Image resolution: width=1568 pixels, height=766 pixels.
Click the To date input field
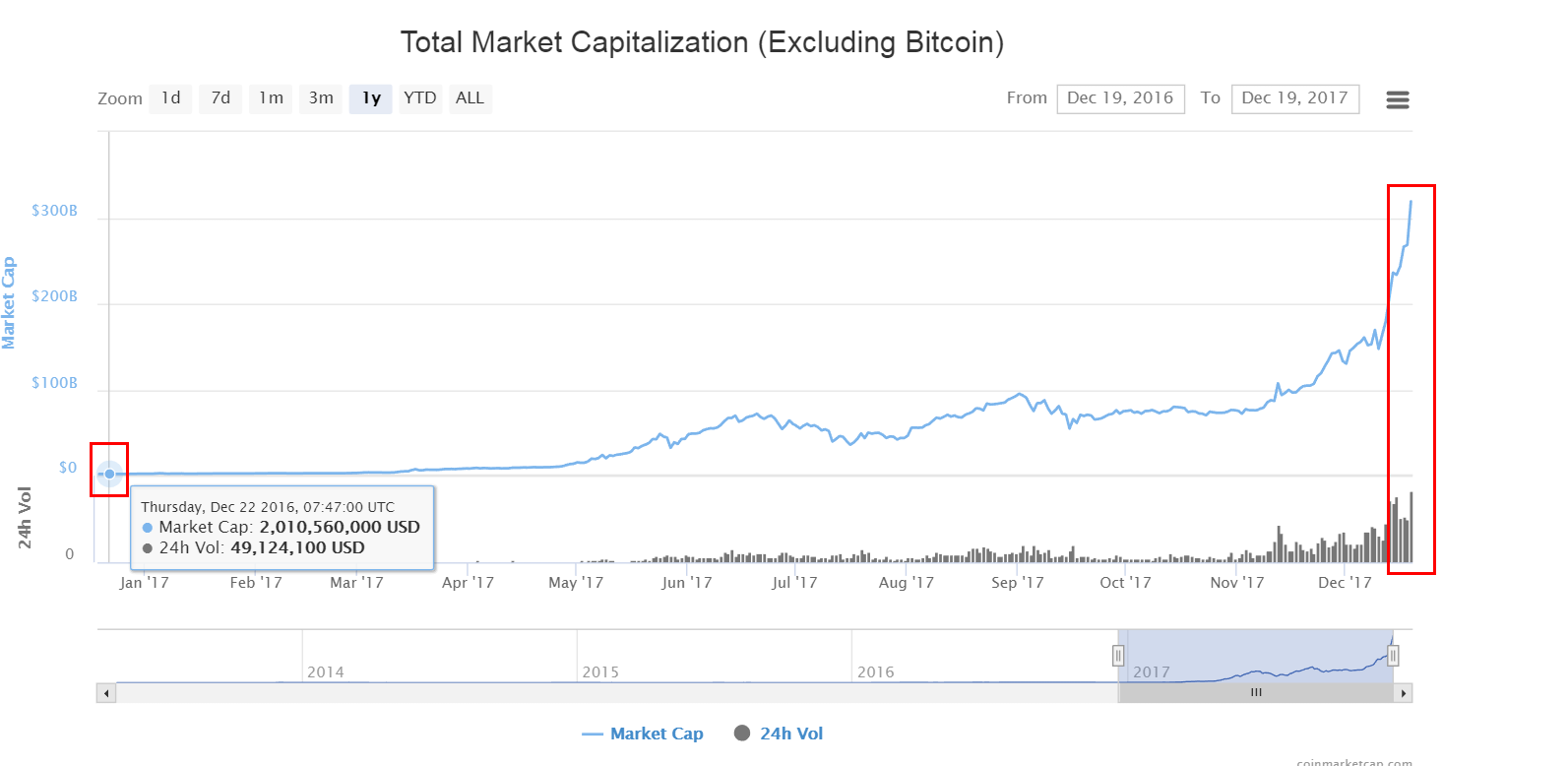click(1295, 98)
